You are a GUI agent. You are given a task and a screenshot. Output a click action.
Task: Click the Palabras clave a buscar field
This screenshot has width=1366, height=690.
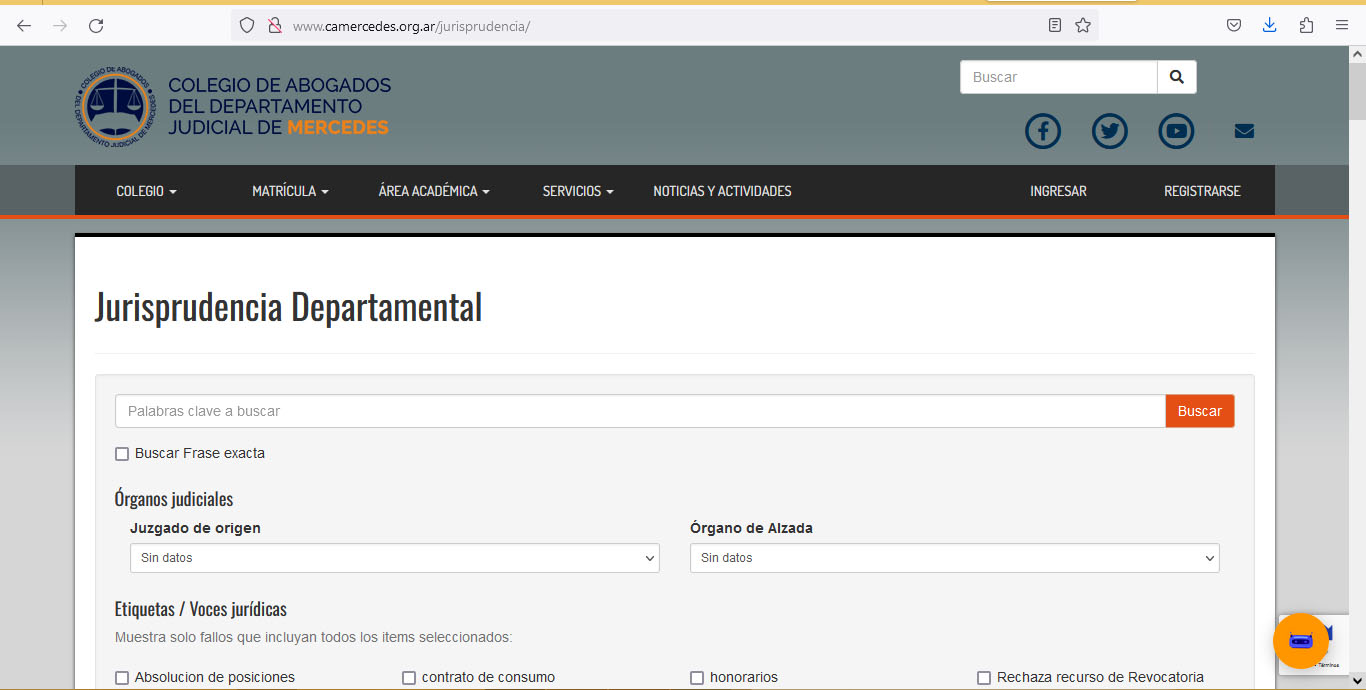(640, 411)
